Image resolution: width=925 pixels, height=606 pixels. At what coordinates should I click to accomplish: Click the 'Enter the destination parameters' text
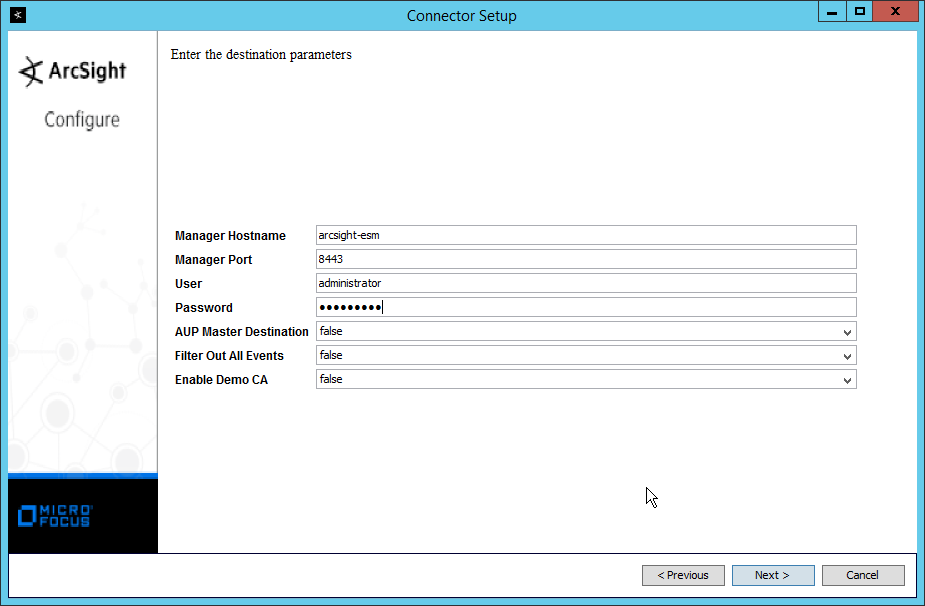pos(261,55)
